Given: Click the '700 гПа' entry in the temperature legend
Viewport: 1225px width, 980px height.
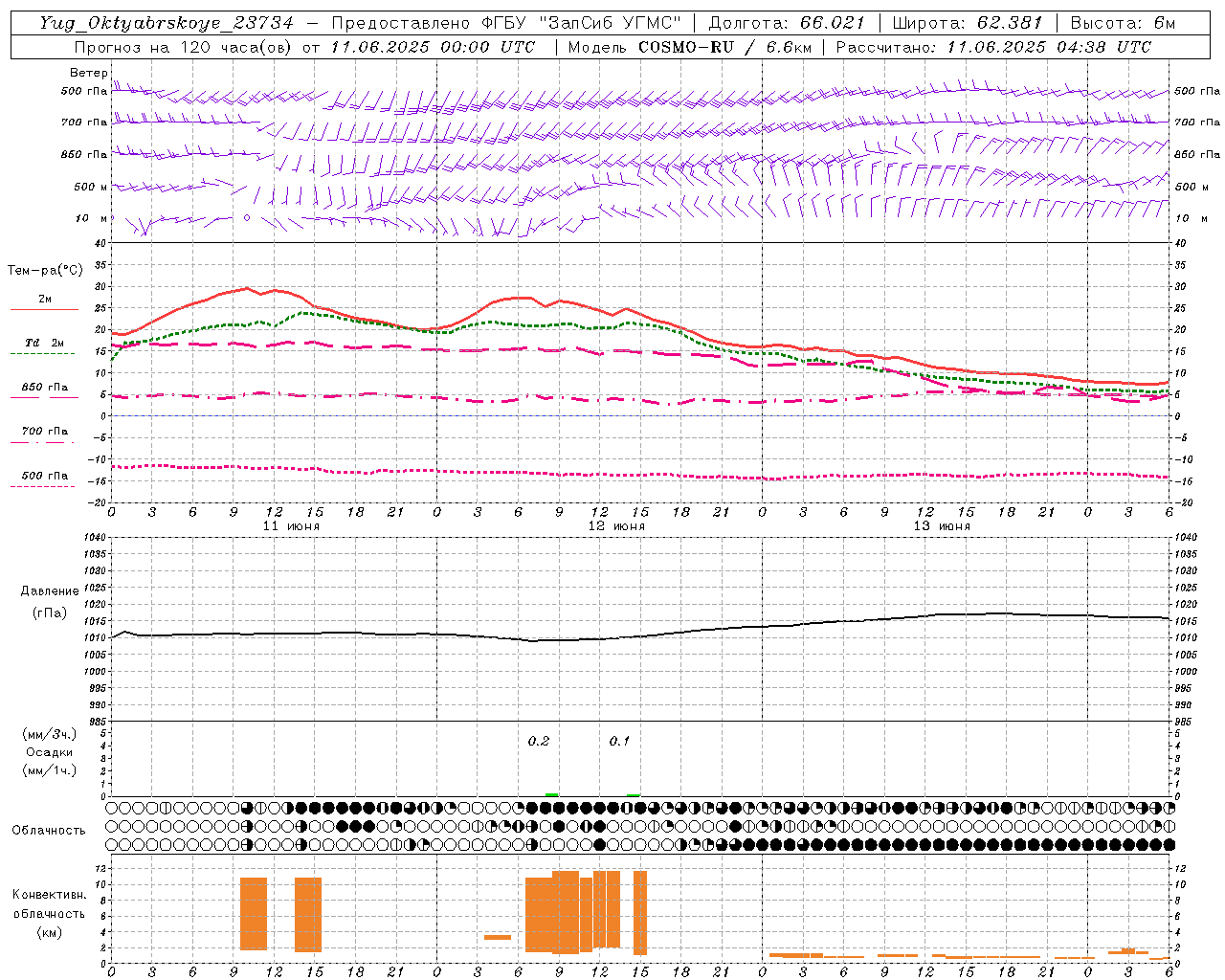Looking at the screenshot, I should [x=45, y=431].
